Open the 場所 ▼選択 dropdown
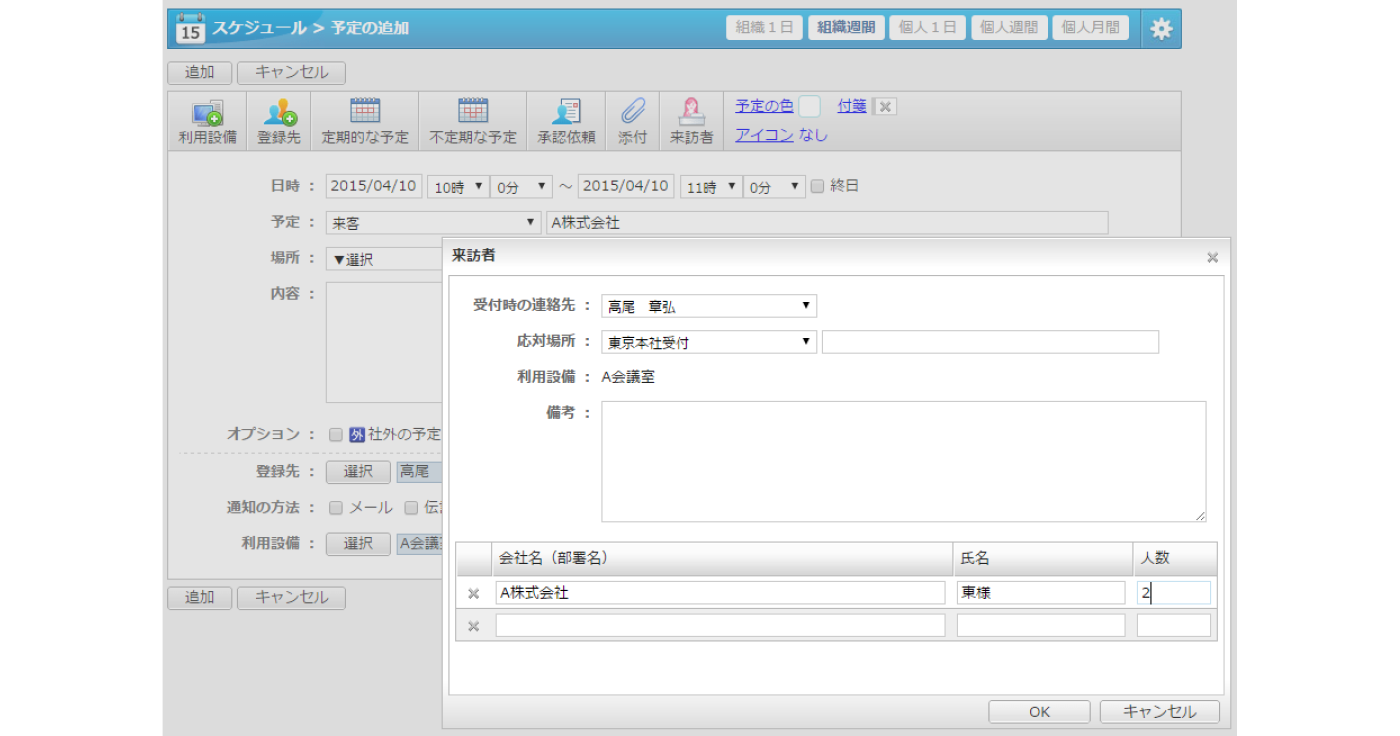The image size is (1400, 736). (x=385, y=259)
